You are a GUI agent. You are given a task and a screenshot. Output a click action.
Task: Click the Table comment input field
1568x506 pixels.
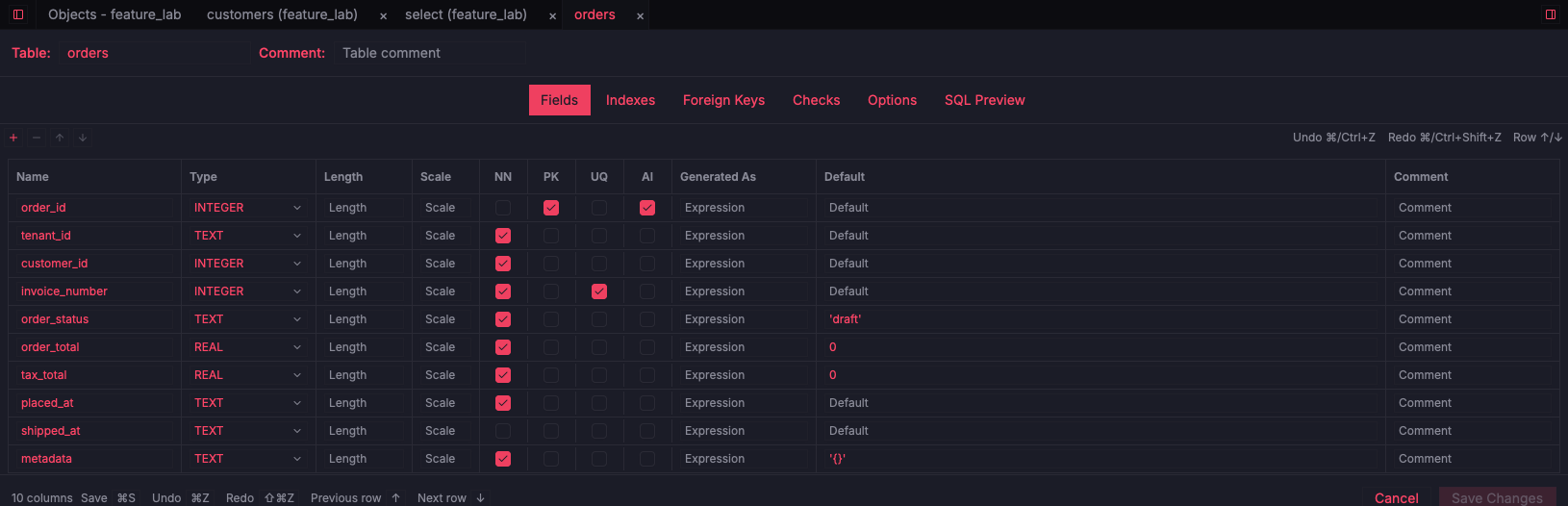click(x=431, y=53)
